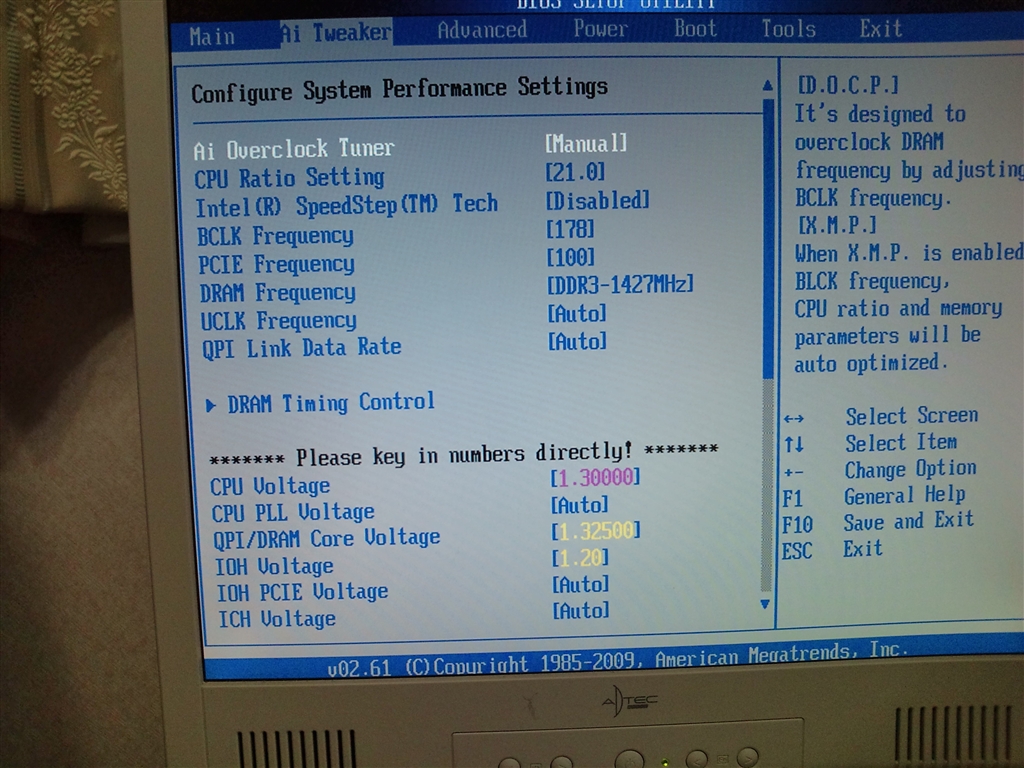Edit QPI/DRAM Core Voltage 1.32500
Screen dimensions: 1024x768
tap(596, 530)
